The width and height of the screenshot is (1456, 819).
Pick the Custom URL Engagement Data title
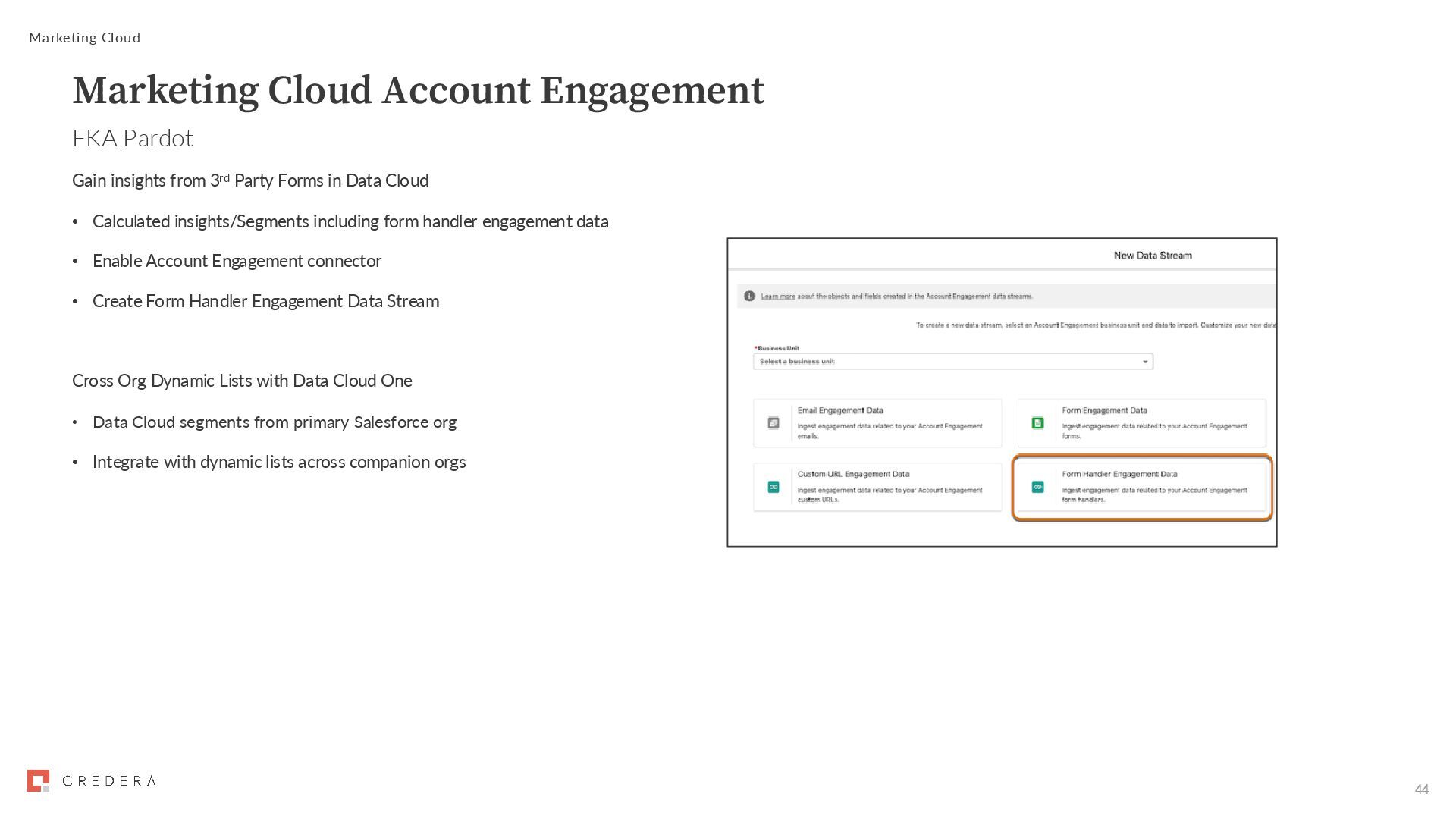(853, 474)
